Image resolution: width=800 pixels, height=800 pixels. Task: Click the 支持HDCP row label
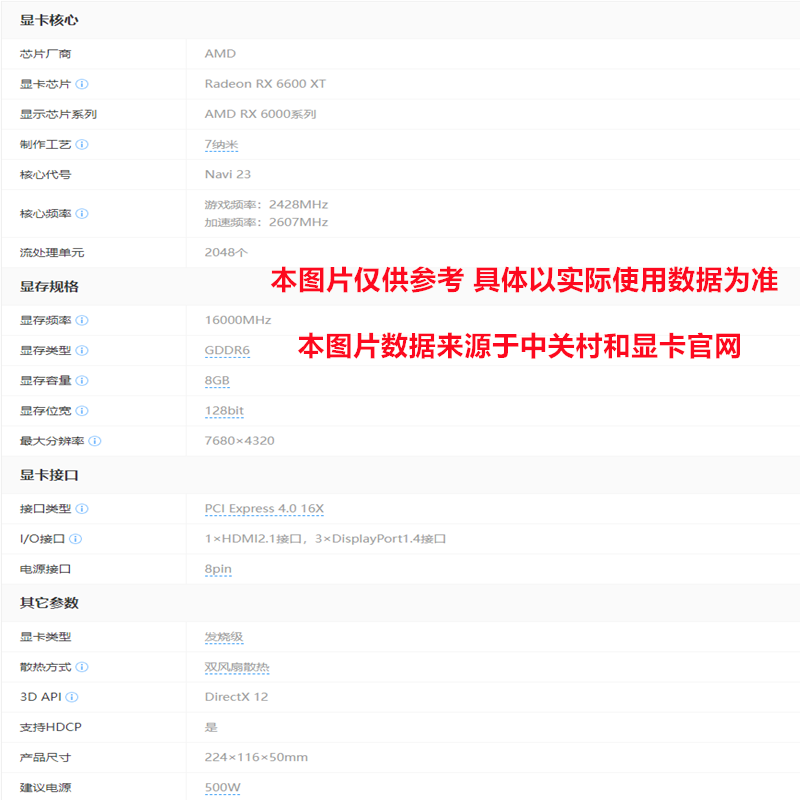click(51, 727)
